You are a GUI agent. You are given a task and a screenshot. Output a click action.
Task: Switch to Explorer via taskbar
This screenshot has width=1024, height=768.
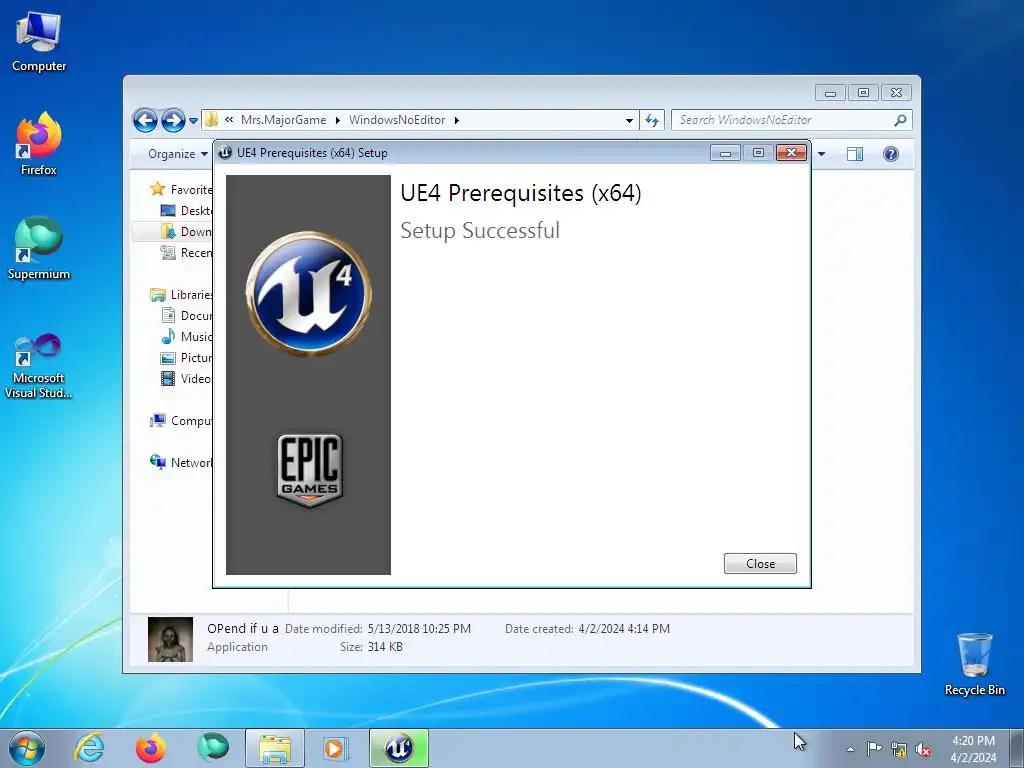pos(275,748)
